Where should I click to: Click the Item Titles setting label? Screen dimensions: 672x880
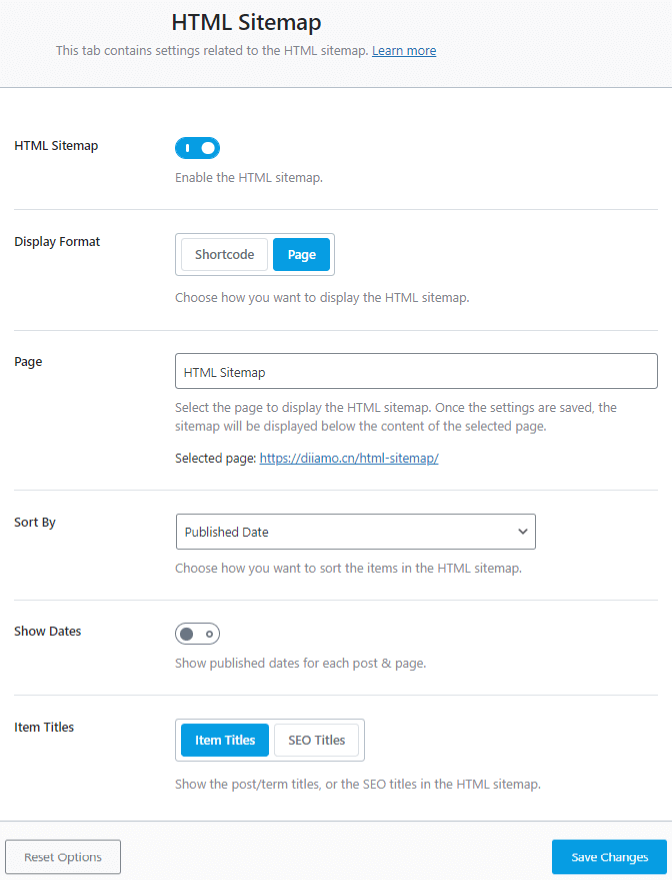pyautogui.click(x=44, y=727)
